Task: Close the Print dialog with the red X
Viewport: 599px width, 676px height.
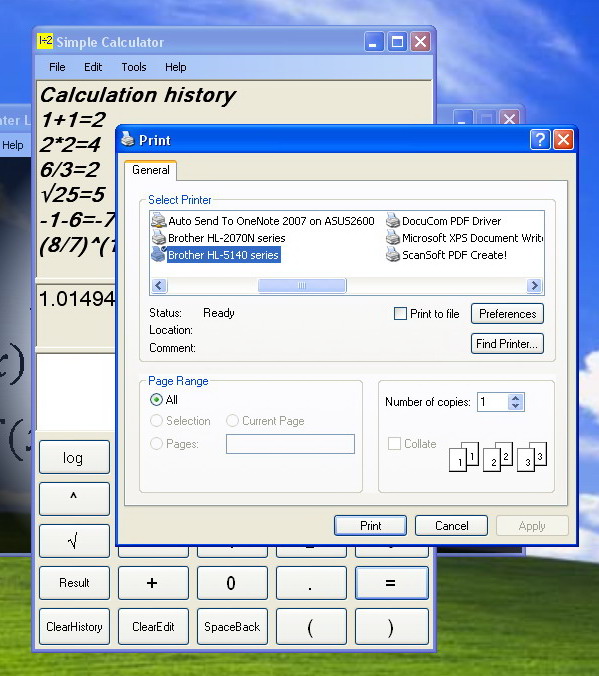Action: (563, 140)
